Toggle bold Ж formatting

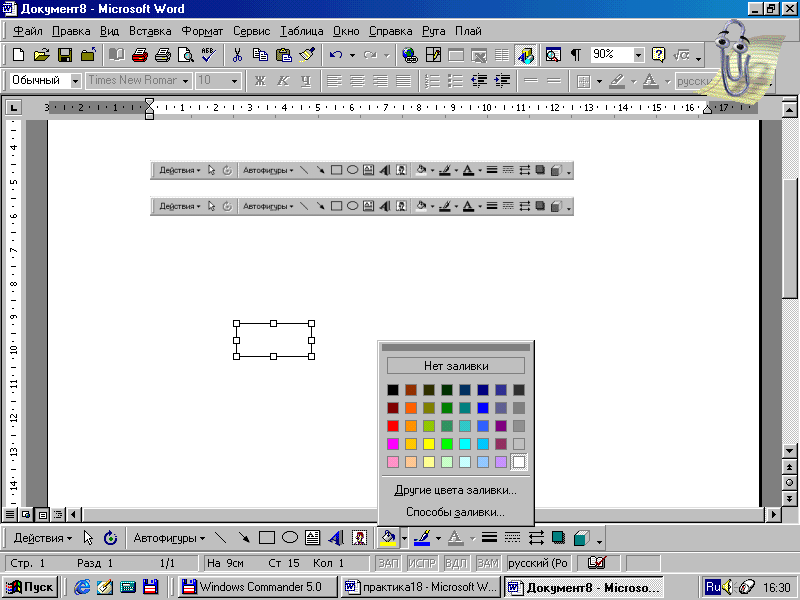click(x=260, y=81)
